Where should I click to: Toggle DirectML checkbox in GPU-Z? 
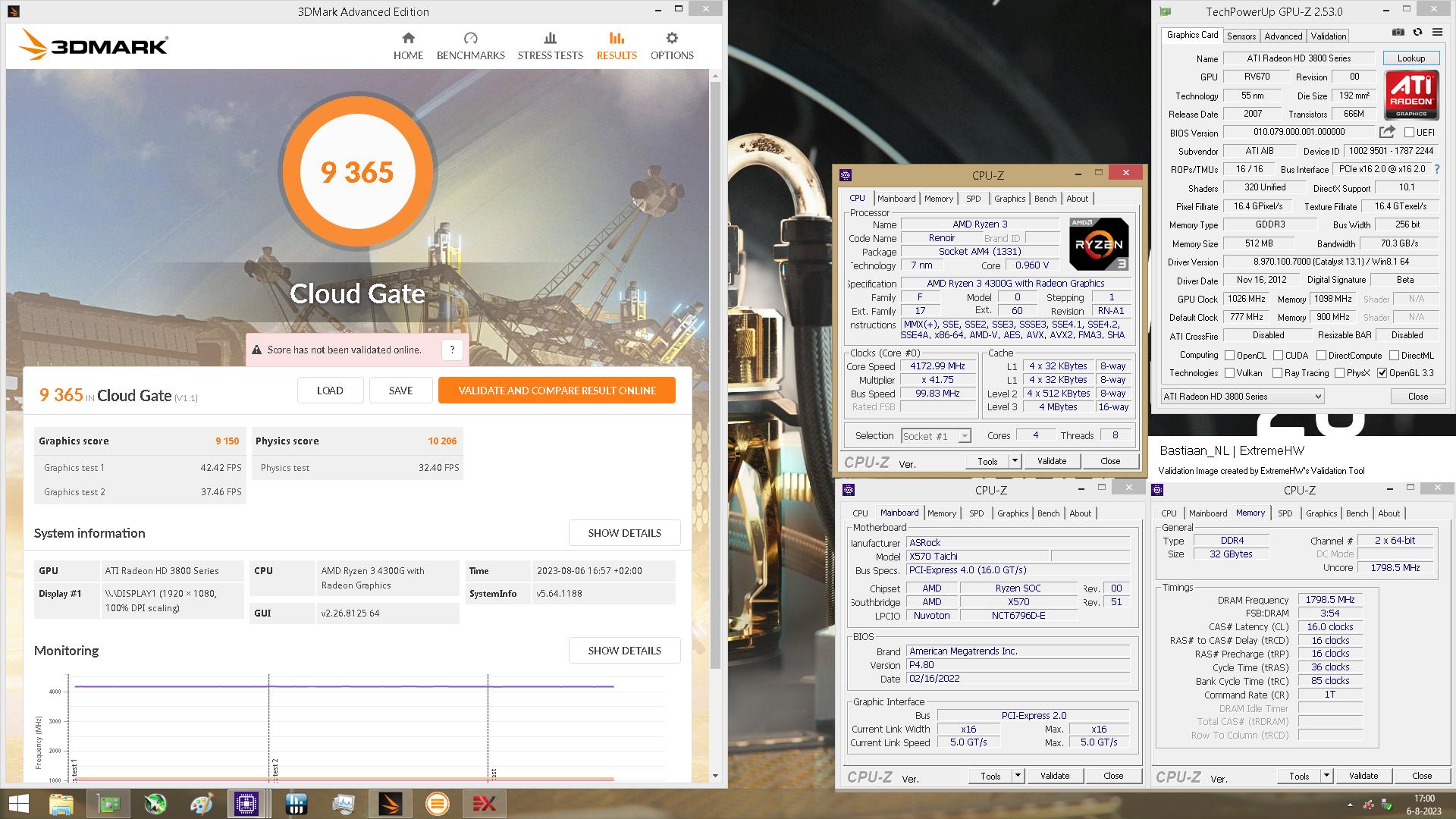point(1394,355)
